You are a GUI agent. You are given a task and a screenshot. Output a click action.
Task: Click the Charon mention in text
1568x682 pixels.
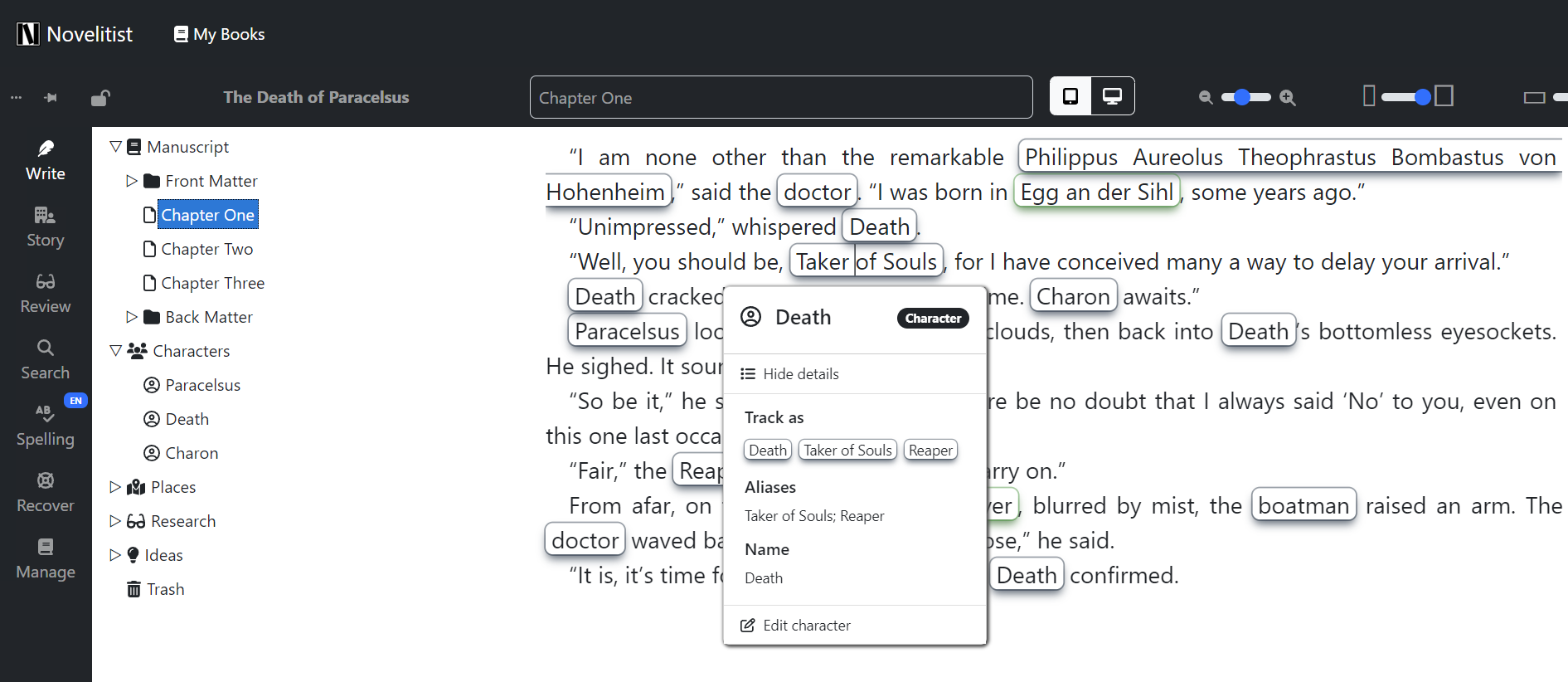pos(1073,297)
